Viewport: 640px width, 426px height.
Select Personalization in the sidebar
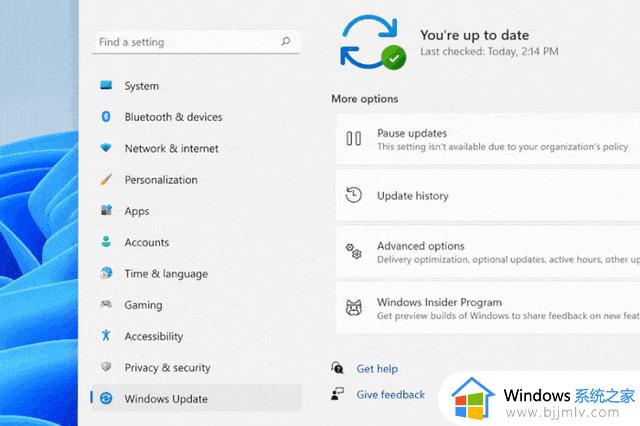(196, 180)
